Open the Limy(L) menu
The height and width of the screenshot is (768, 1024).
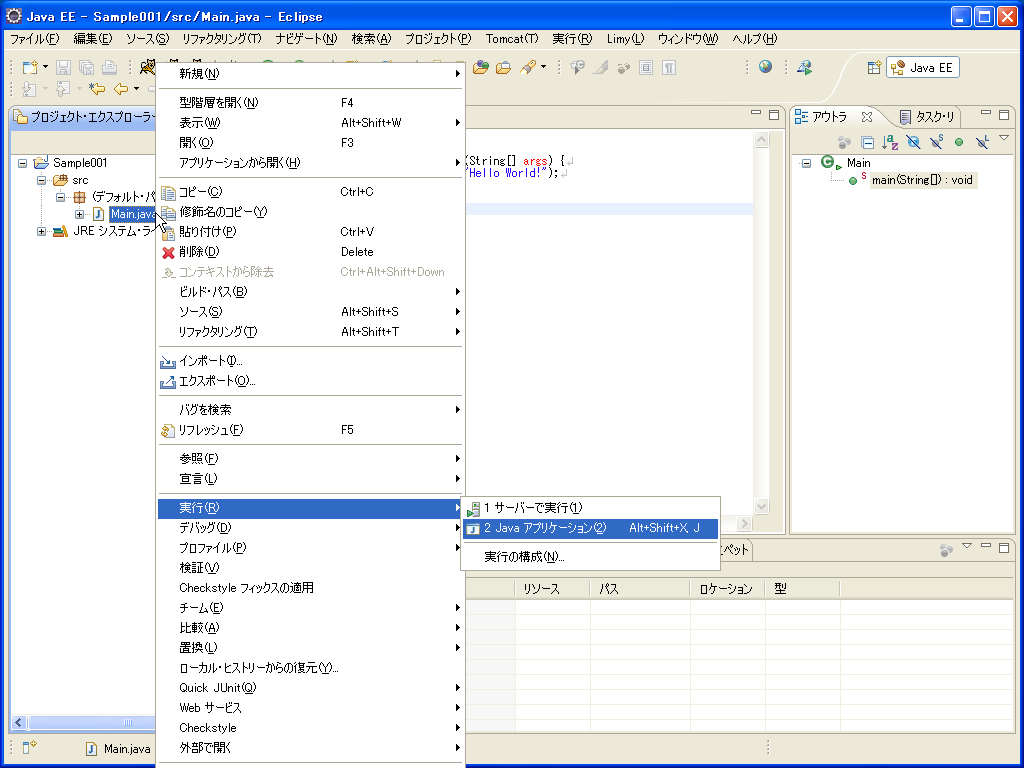click(x=625, y=39)
